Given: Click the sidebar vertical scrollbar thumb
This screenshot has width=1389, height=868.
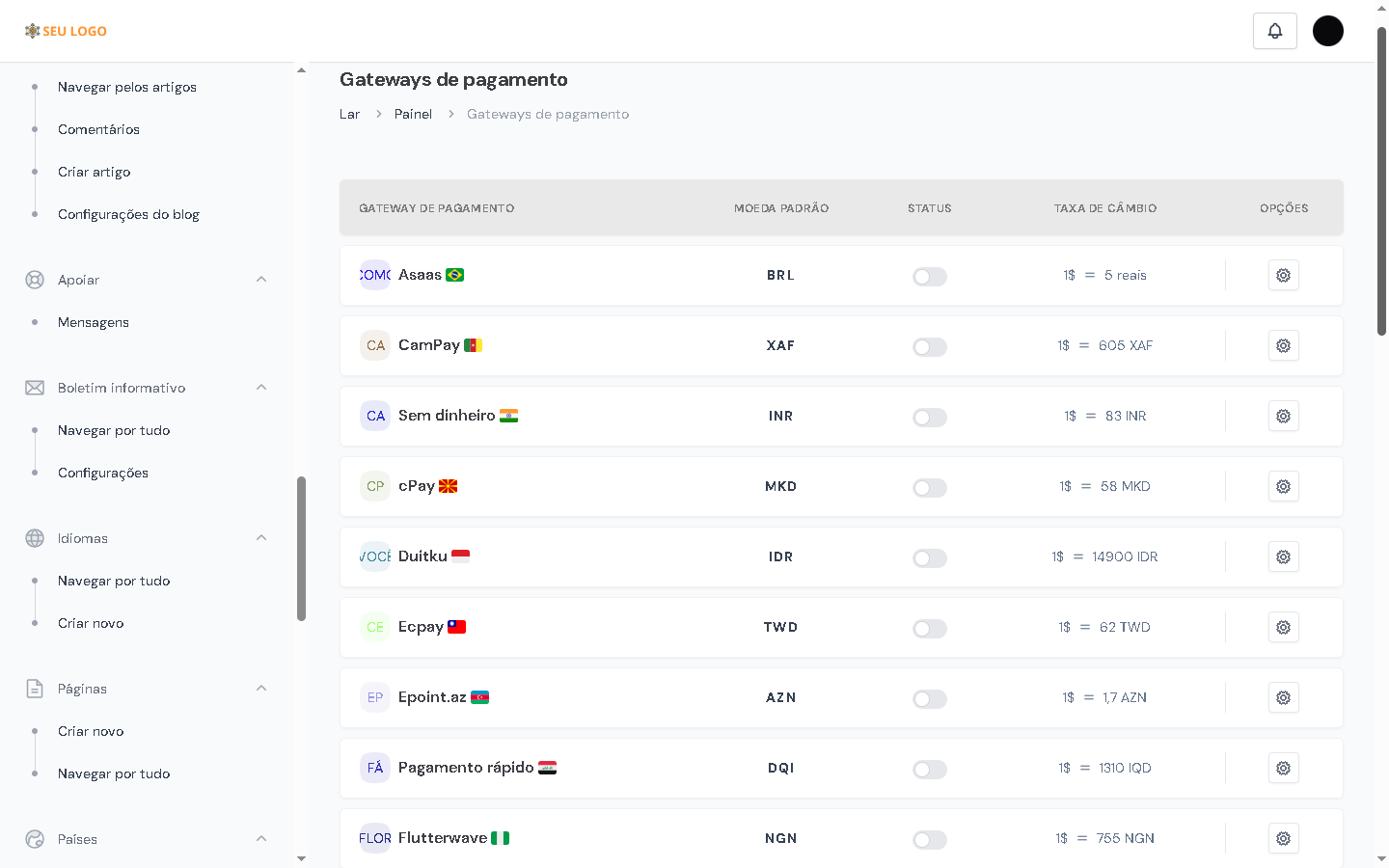Looking at the screenshot, I should click(x=301, y=548).
